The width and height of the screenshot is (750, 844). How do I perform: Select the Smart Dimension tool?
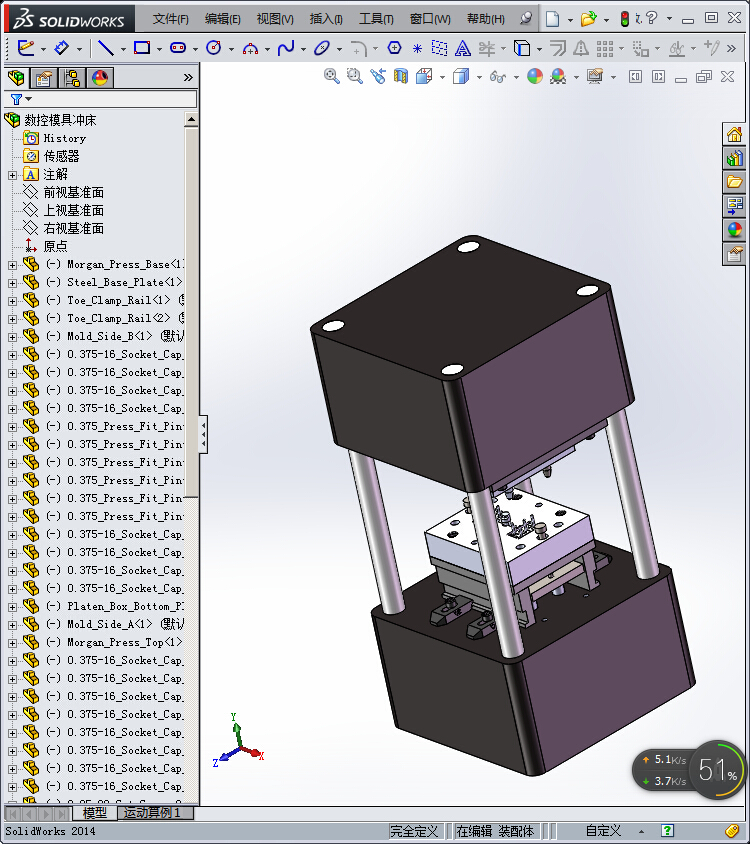pos(62,48)
